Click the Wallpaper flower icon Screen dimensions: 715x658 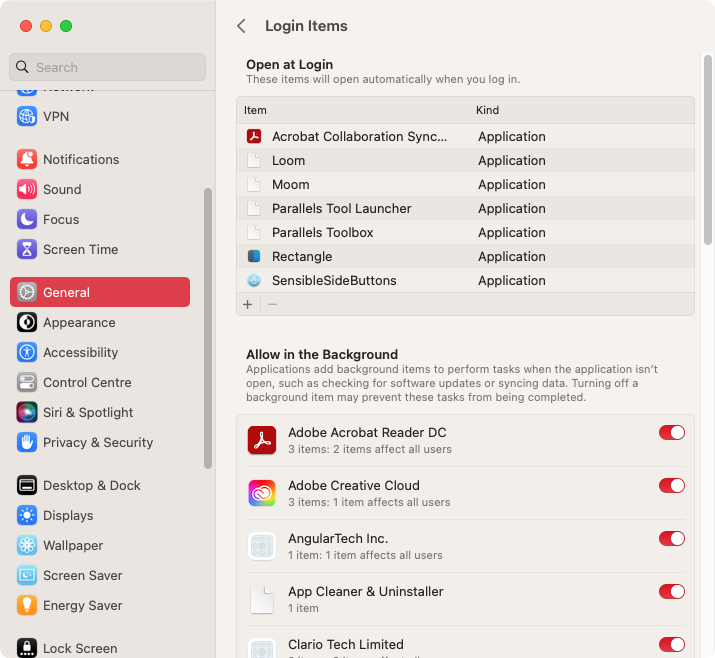pyautogui.click(x=27, y=545)
